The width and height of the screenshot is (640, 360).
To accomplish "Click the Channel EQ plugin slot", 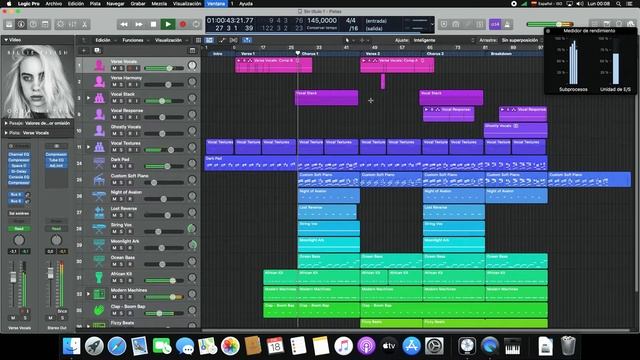I will point(19,154).
